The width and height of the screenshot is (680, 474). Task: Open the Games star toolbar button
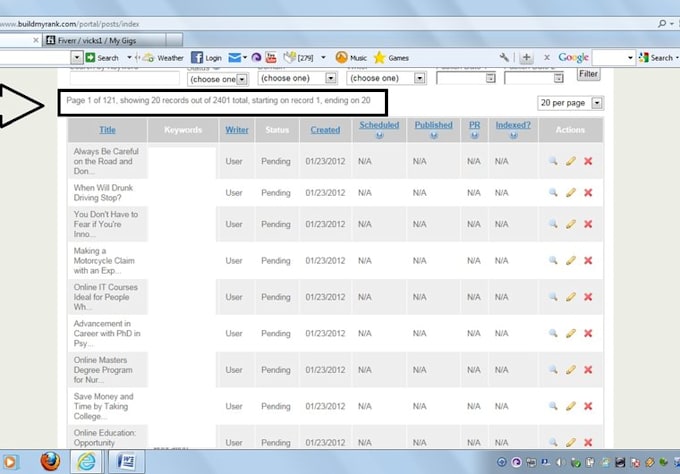point(391,58)
